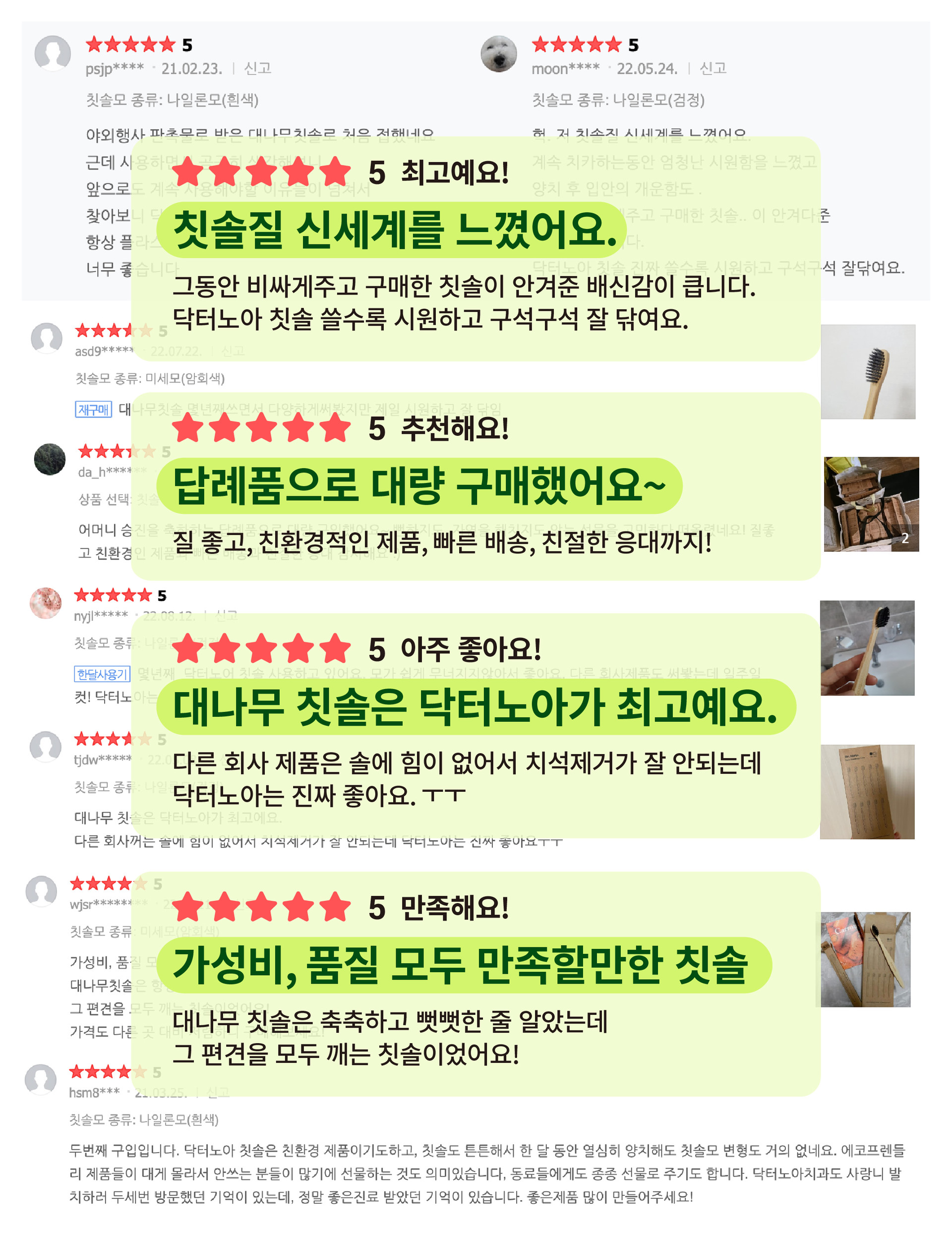
Task: Open kraft packaging box photo thumbnail
Action: 867,792
